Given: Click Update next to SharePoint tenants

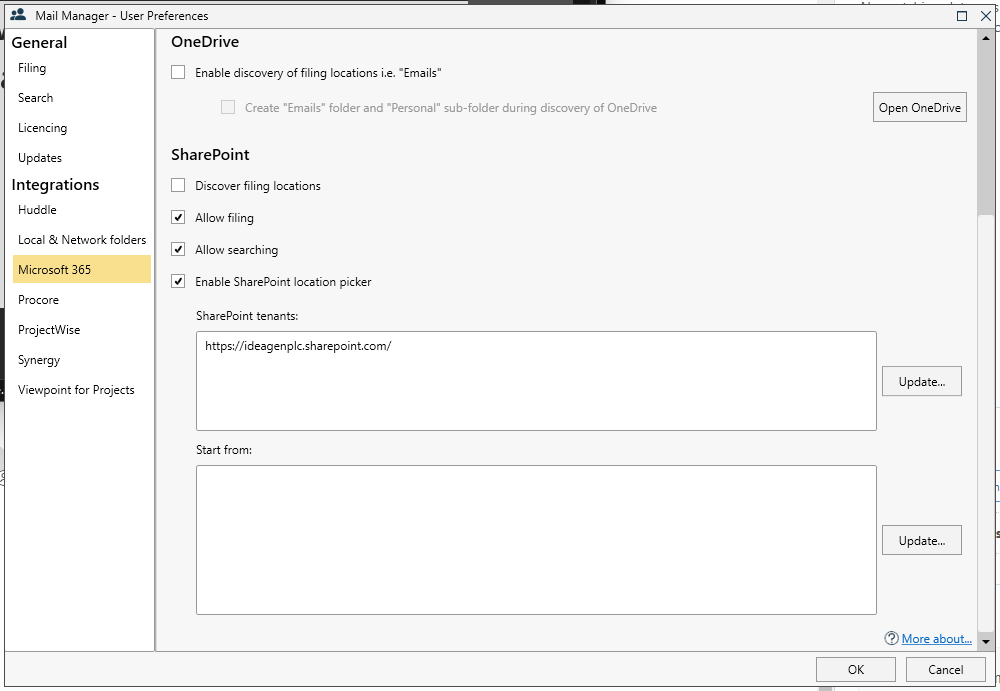Looking at the screenshot, I should coord(921,381).
